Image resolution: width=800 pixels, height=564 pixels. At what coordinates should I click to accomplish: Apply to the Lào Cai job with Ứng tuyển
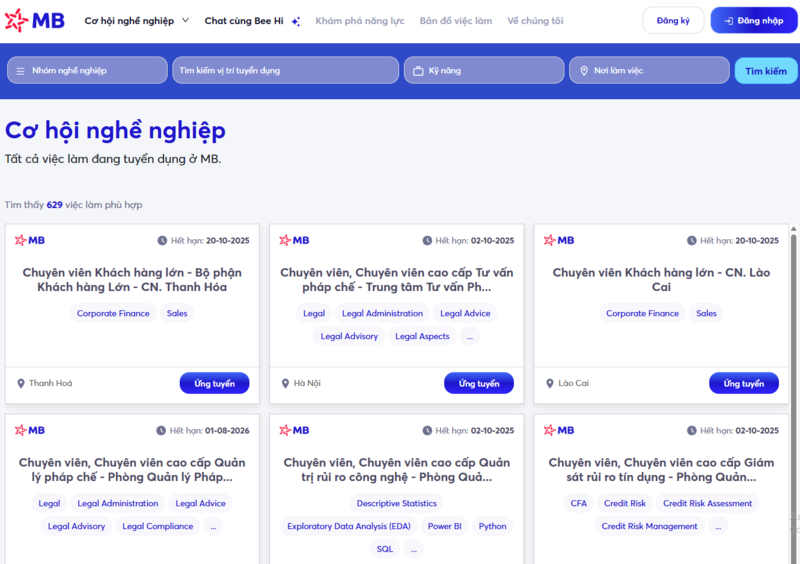[x=743, y=383]
